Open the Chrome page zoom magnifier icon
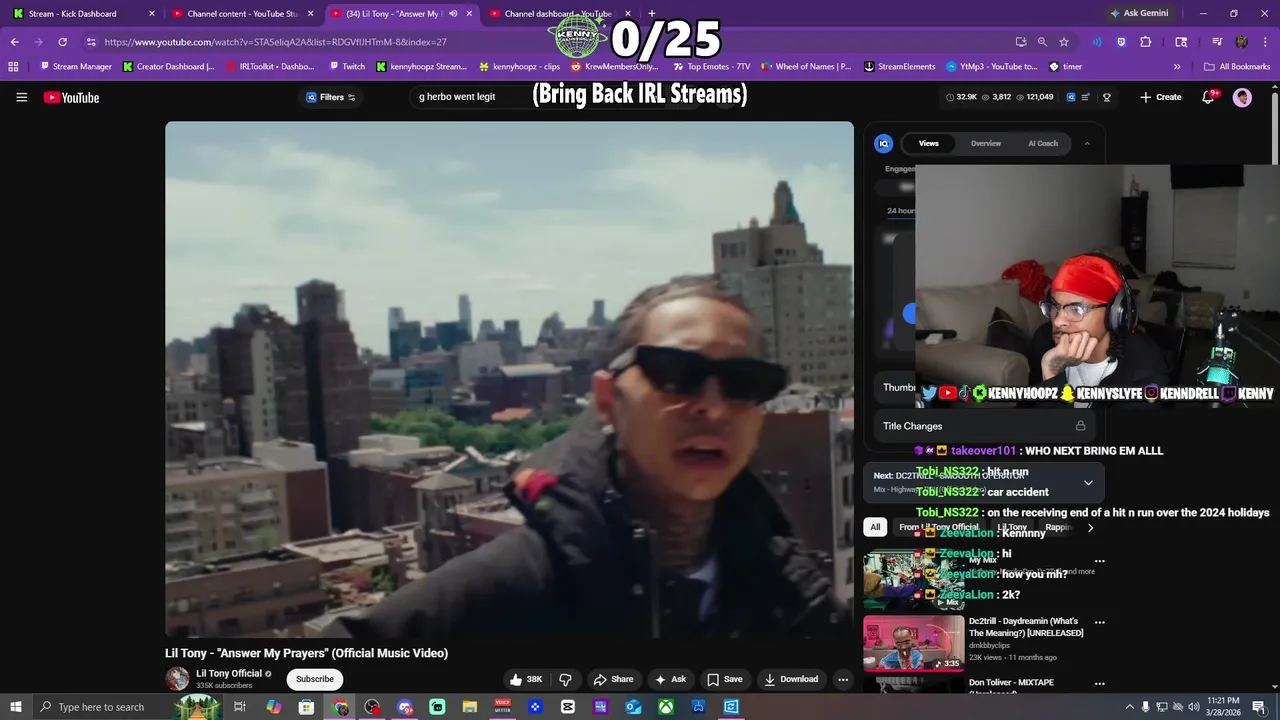 (1042, 42)
